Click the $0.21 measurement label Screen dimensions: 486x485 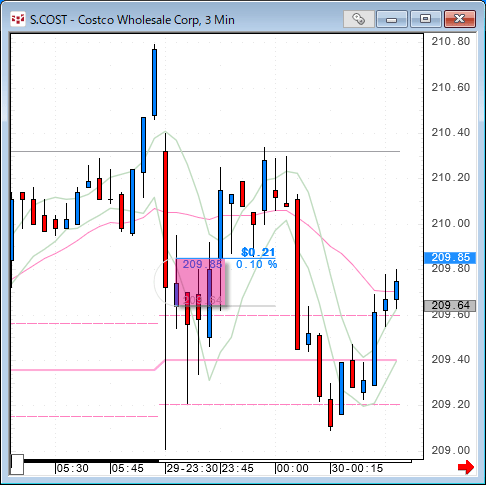coord(258,252)
